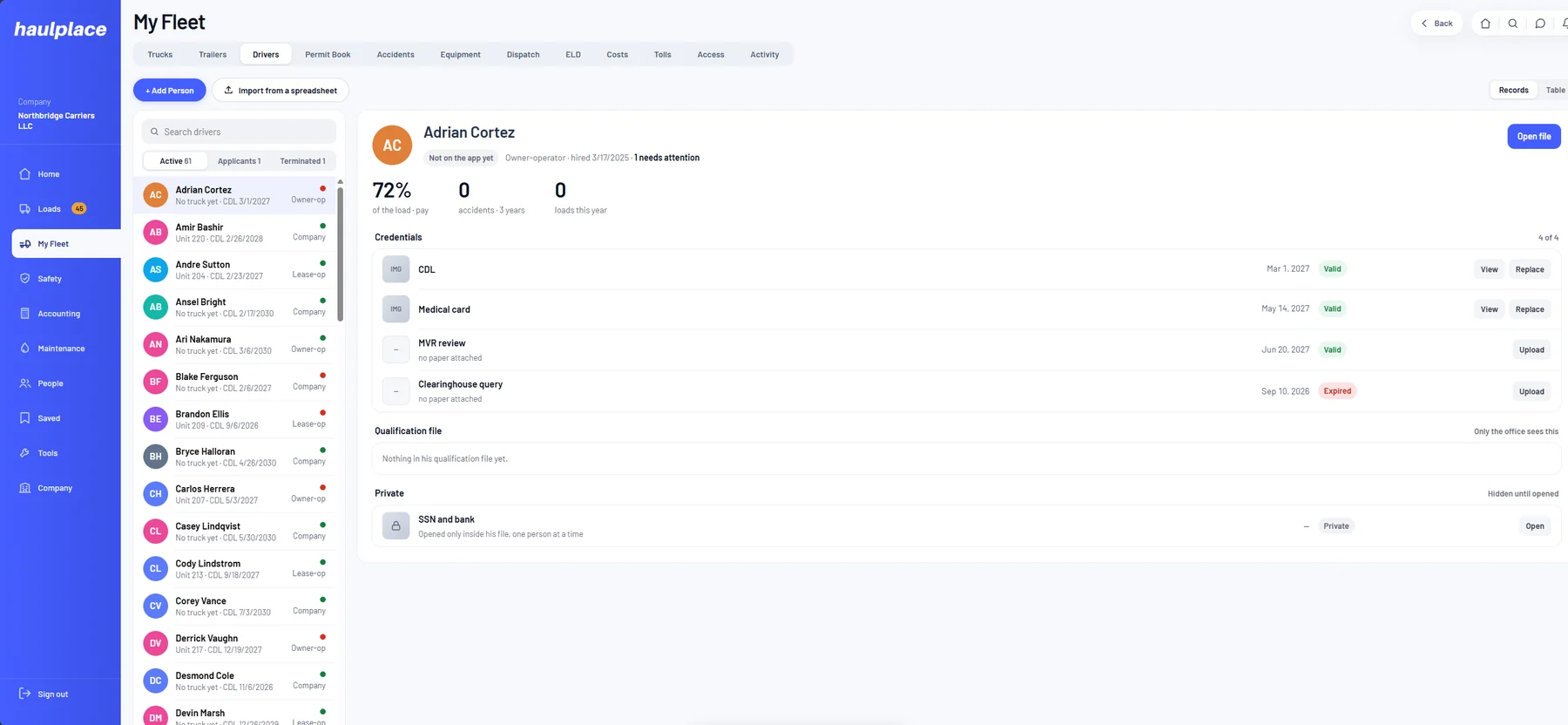Click the CDL image thumbnail

[x=395, y=269]
